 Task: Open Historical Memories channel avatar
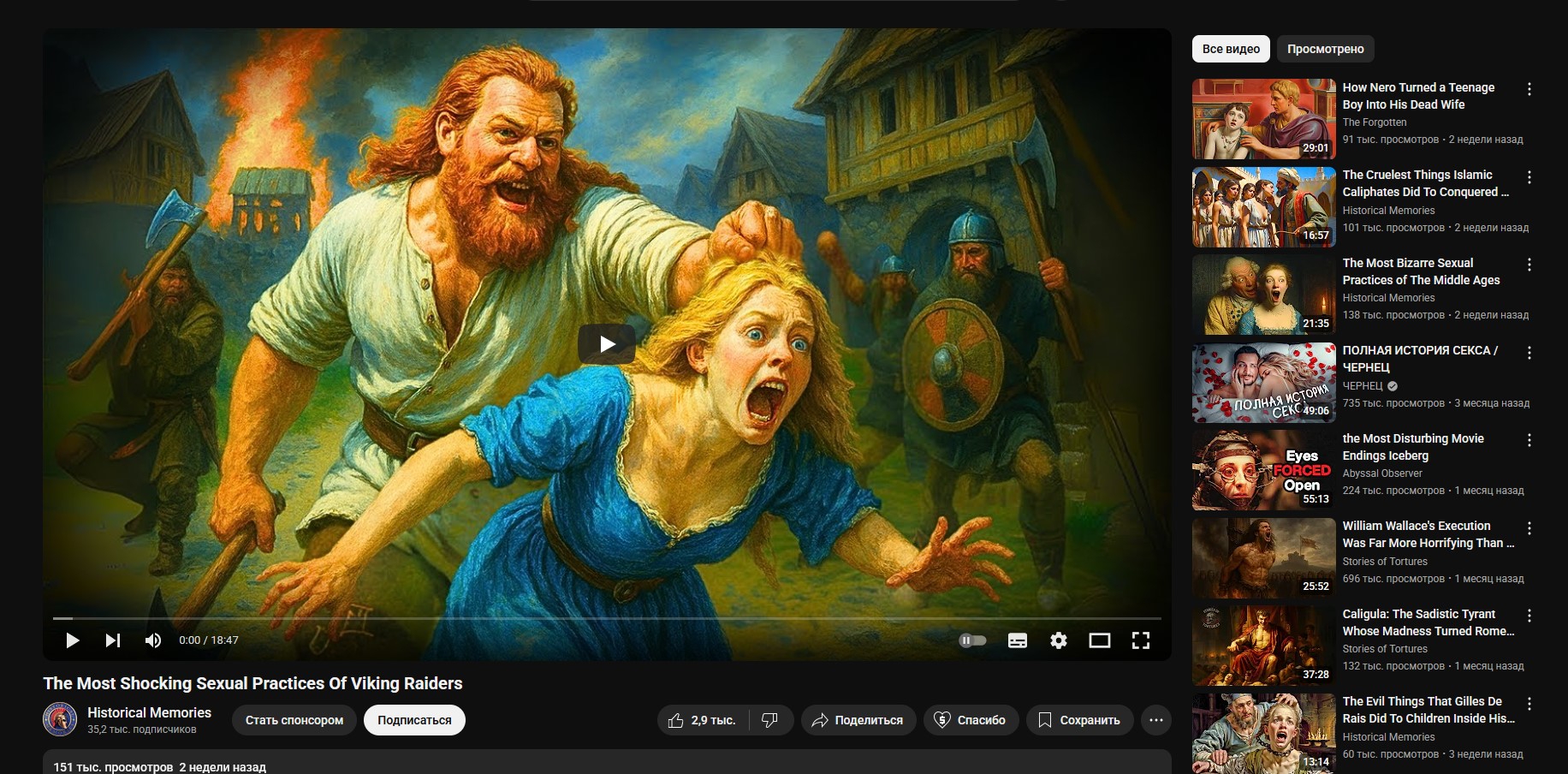[x=60, y=719]
